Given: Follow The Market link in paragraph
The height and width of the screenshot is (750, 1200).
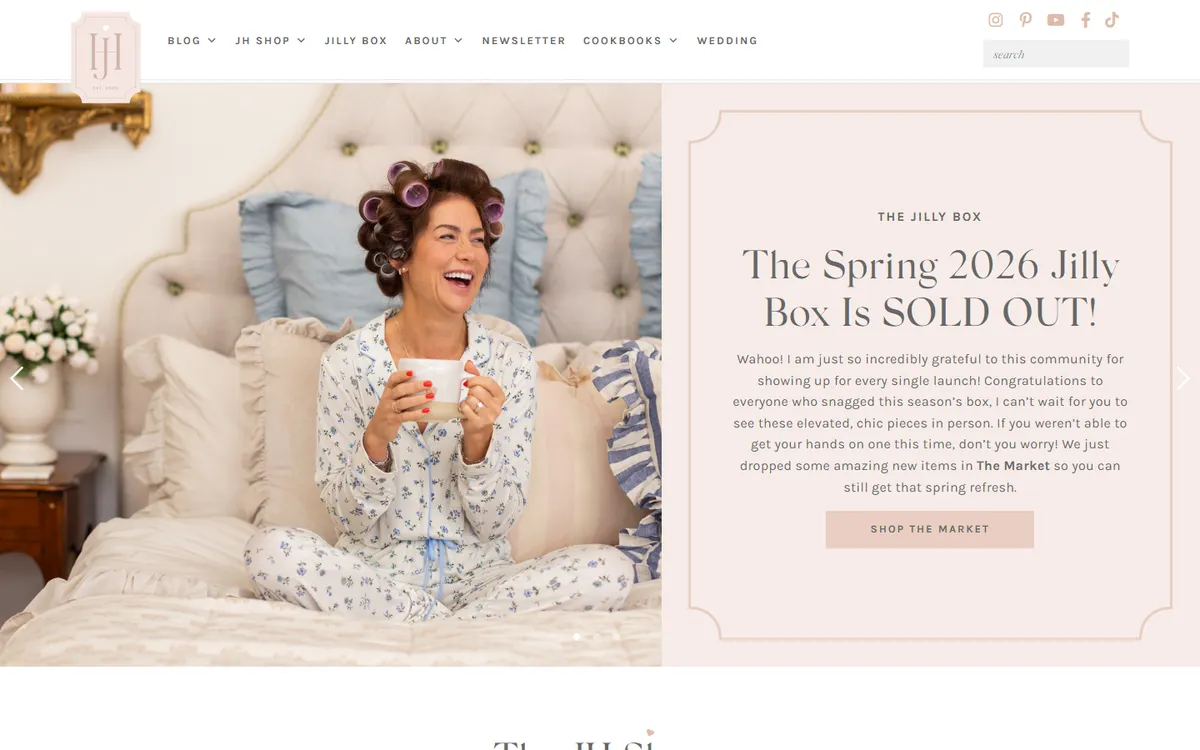Looking at the screenshot, I should pyautogui.click(x=1013, y=466).
